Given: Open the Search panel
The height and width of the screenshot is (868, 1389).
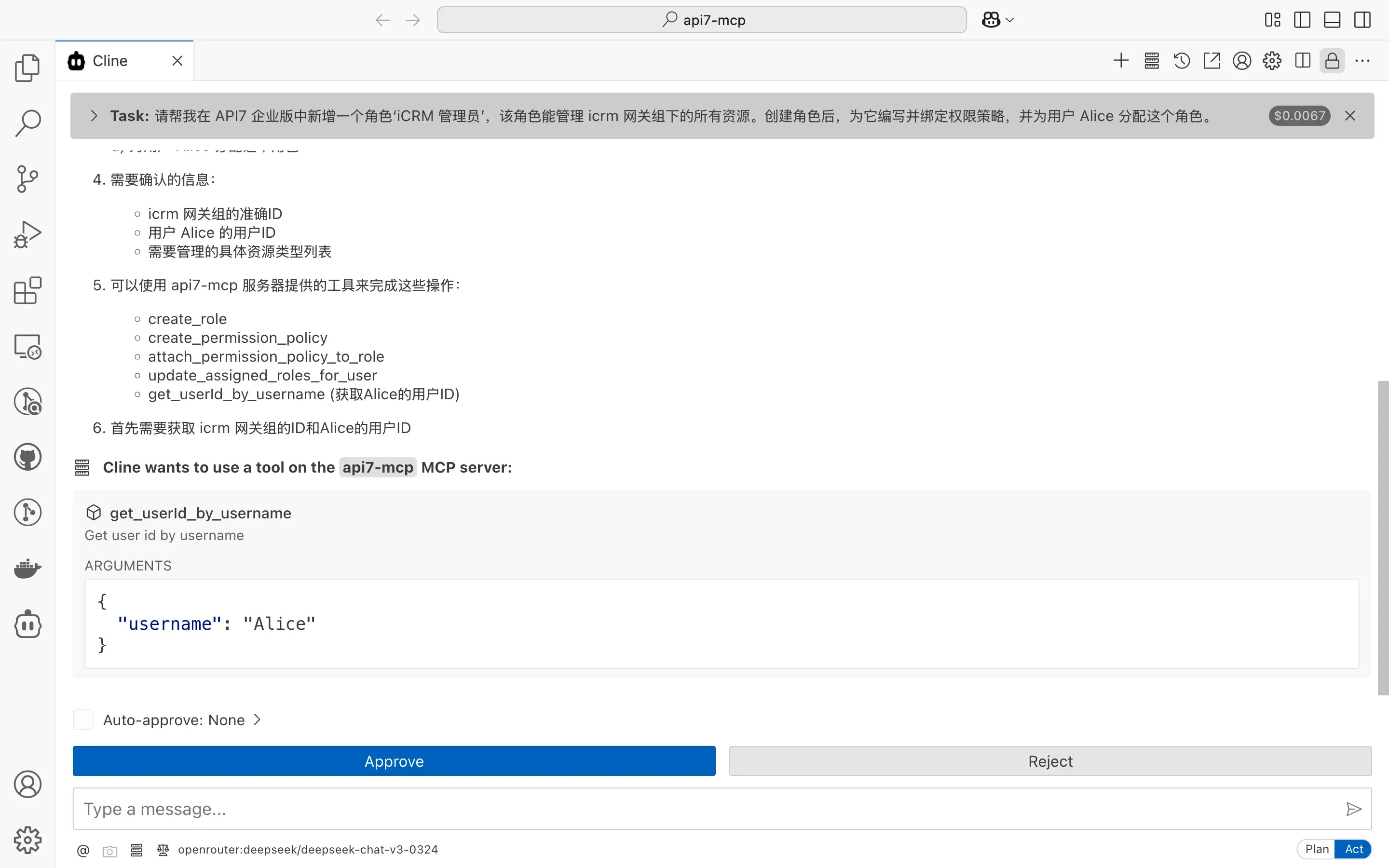Looking at the screenshot, I should [x=27, y=123].
